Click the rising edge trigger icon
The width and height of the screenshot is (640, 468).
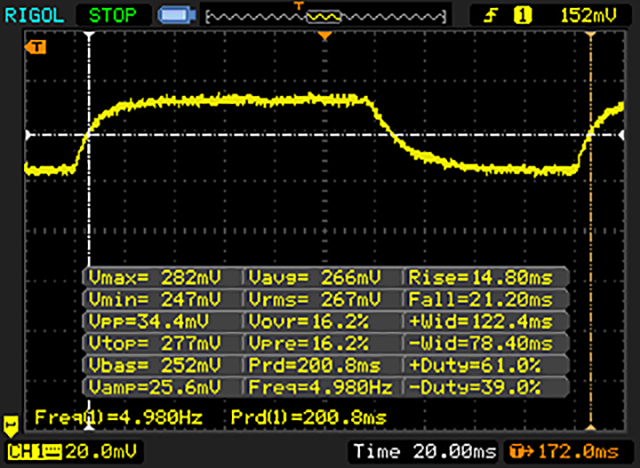(x=492, y=16)
